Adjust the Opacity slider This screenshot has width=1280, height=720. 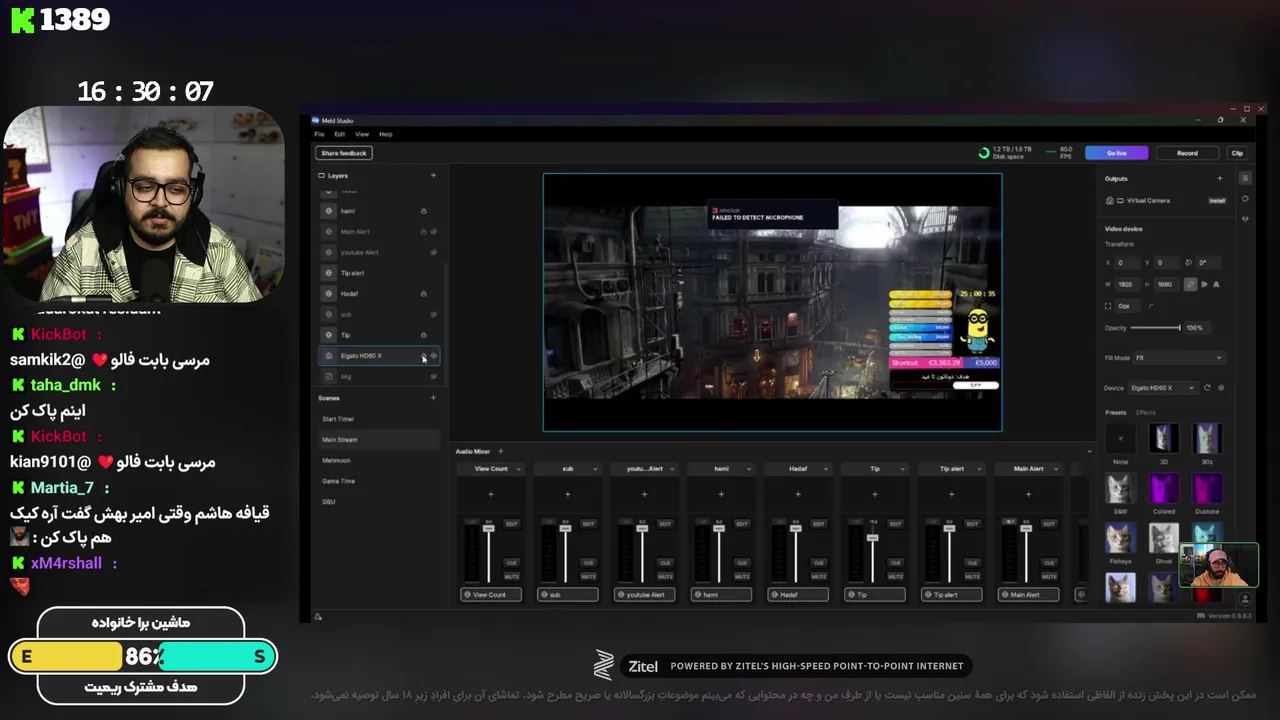click(1158, 328)
